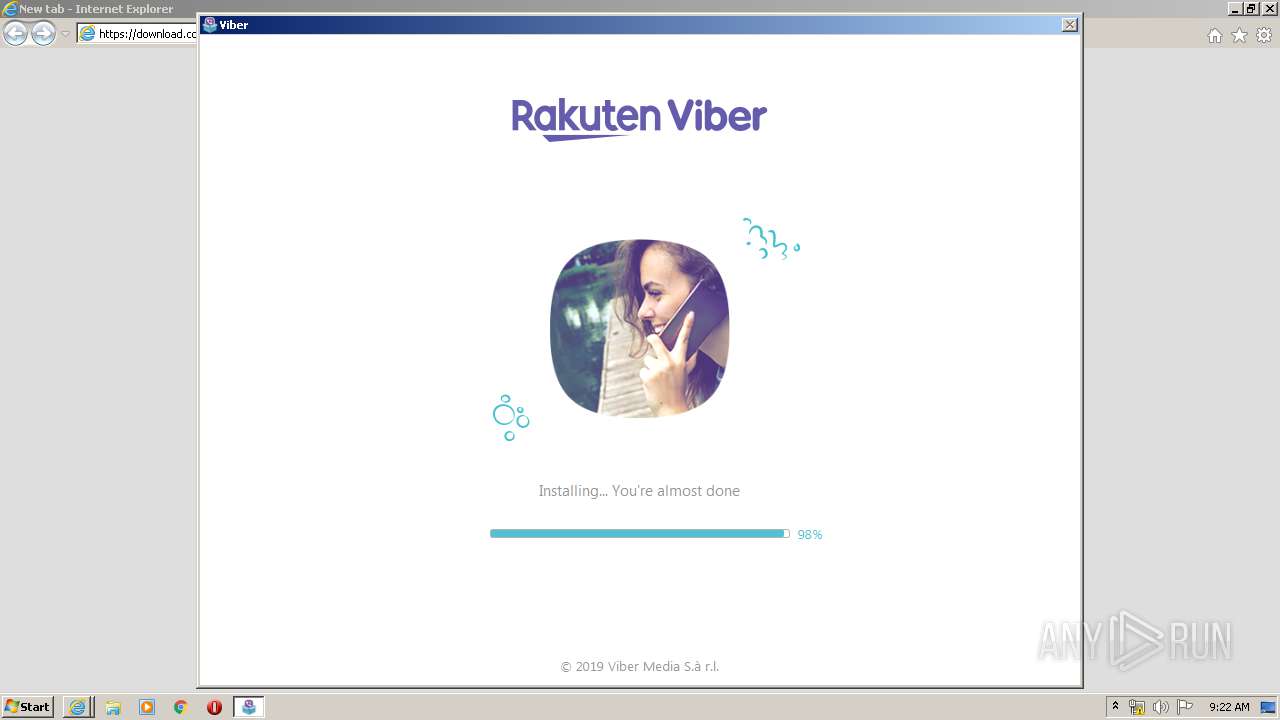This screenshot has height=720, width=1280.
Task: Open Internet Explorer home page
Action: click(x=1214, y=36)
